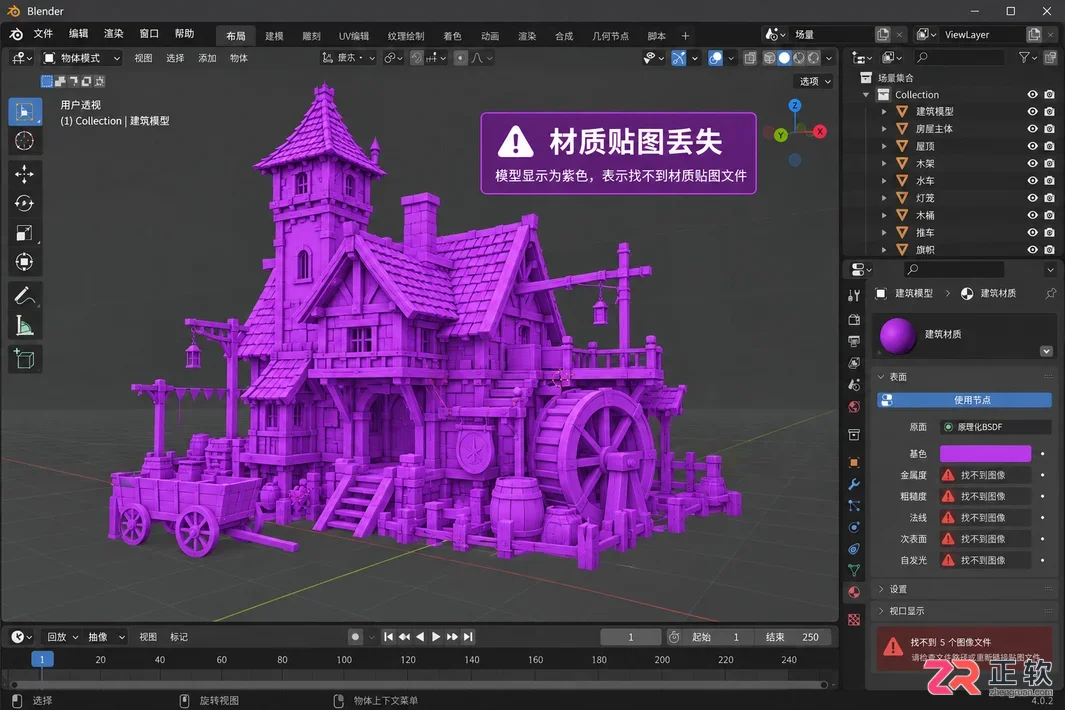This screenshot has width=1065, height=710.
Task: Click the purple 基色 color swatch
Action: click(x=986, y=453)
